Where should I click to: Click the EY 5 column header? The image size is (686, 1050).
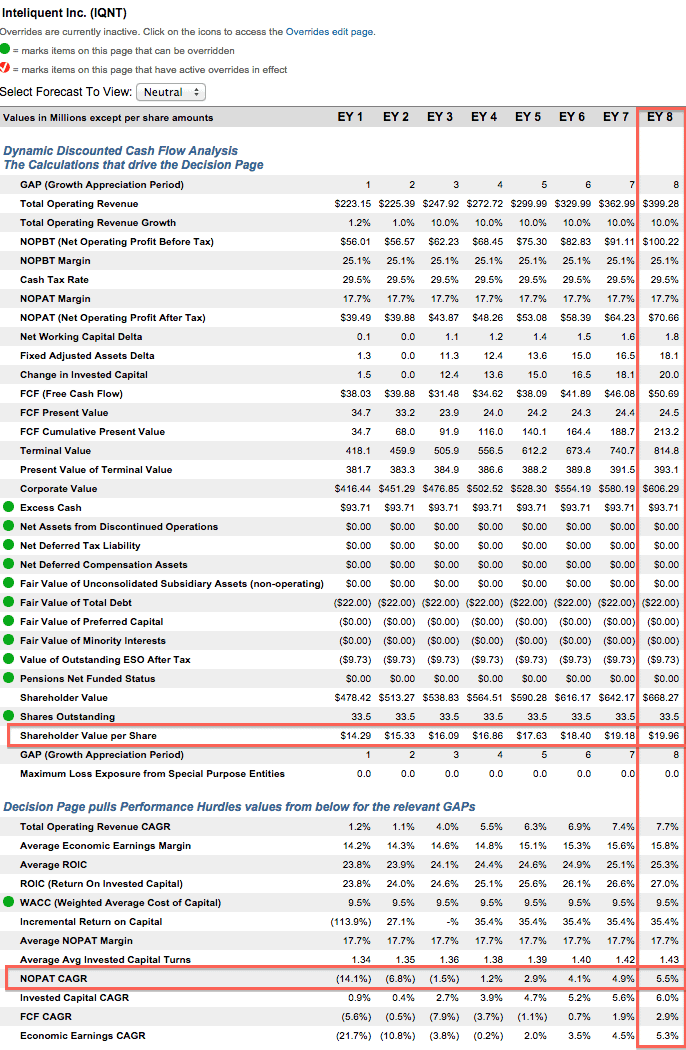pos(528,117)
